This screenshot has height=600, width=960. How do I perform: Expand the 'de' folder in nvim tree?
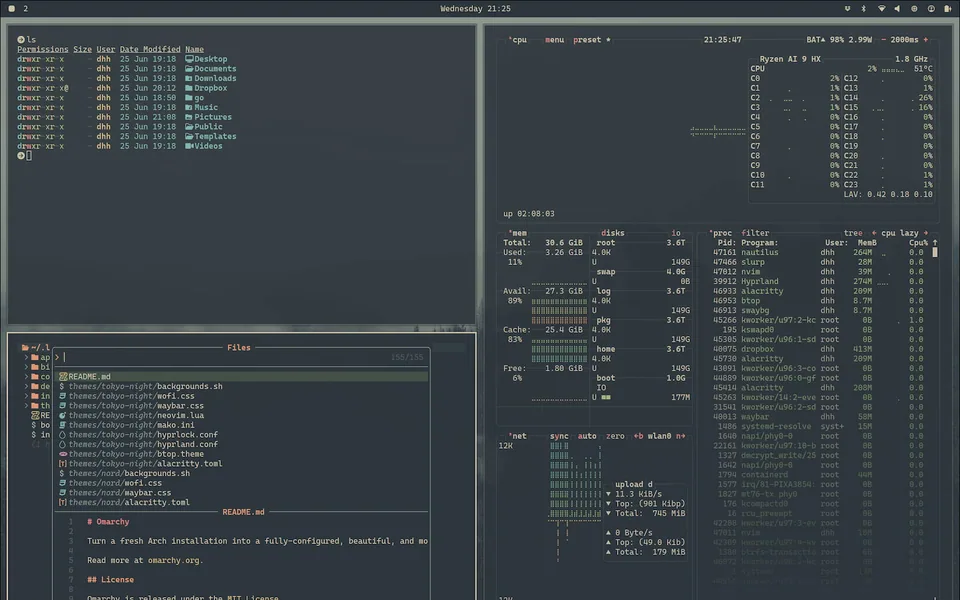click(x=26, y=386)
